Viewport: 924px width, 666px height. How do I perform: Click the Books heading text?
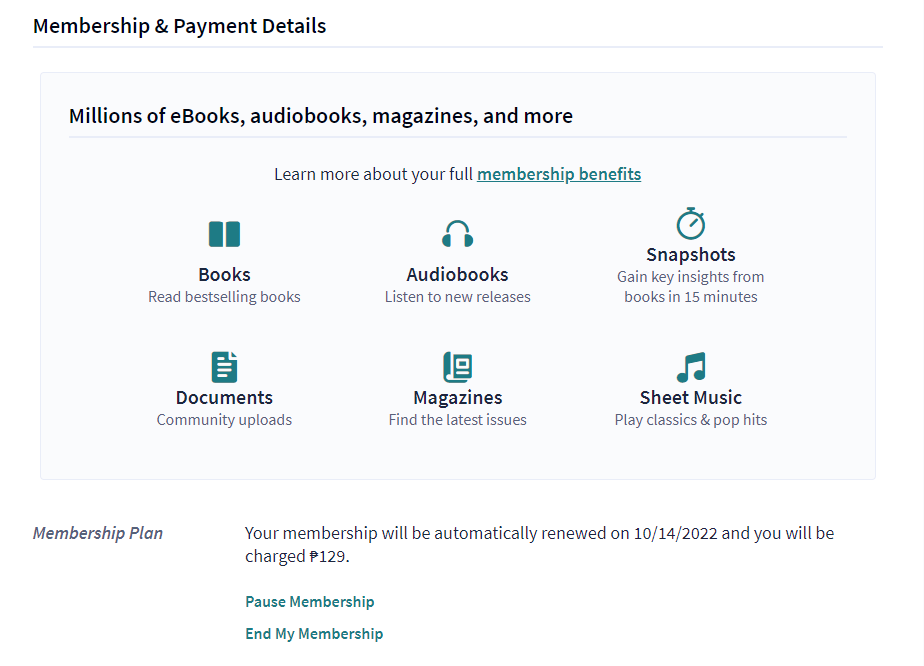pyautogui.click(x=224, y=275)
